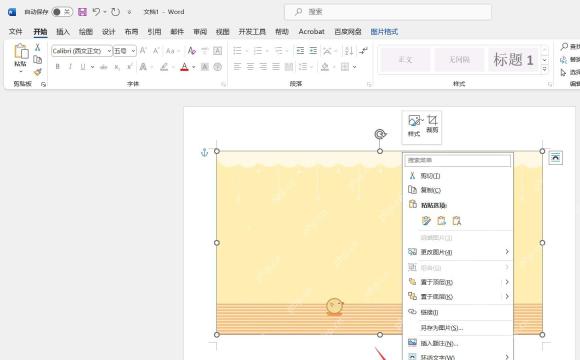This screenshot has height=360, width=580.
Task: Click the Superscript icon
Action: (129, 67)
